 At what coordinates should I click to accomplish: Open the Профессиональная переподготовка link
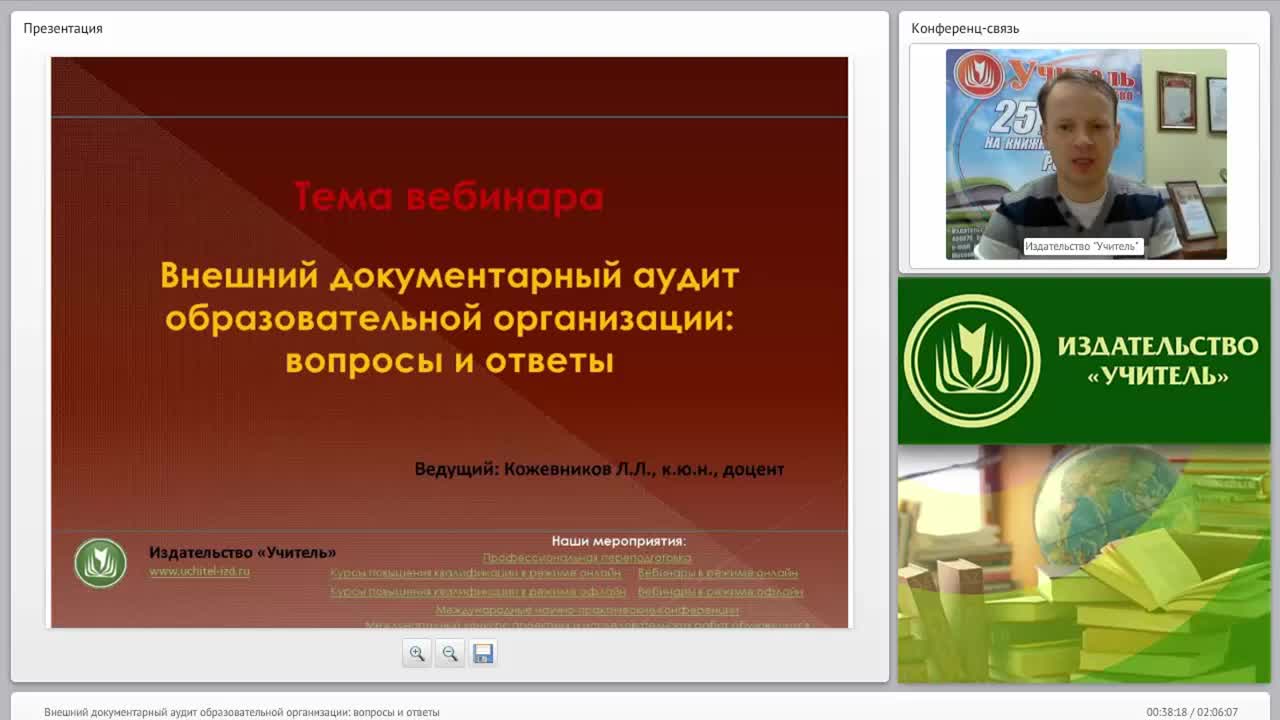[587, 557]
